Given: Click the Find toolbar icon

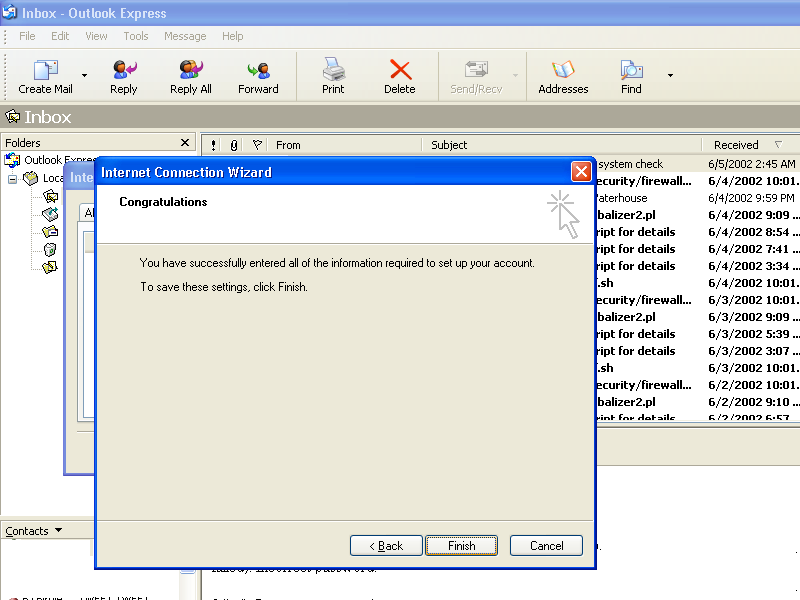Looking at the screenshot, I should point(631,70).
